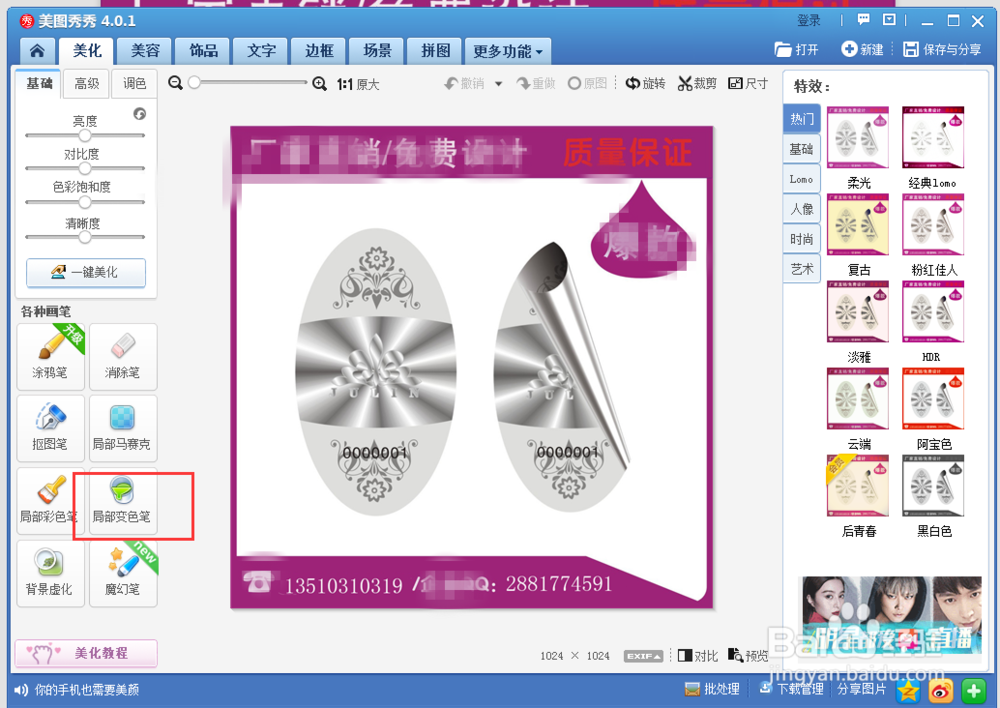The width and height of the screenshot is (1000, 708).
Task: Select the 消除笔 eraser pen tool
Action: pyautogui.click(x=122, y=357)
